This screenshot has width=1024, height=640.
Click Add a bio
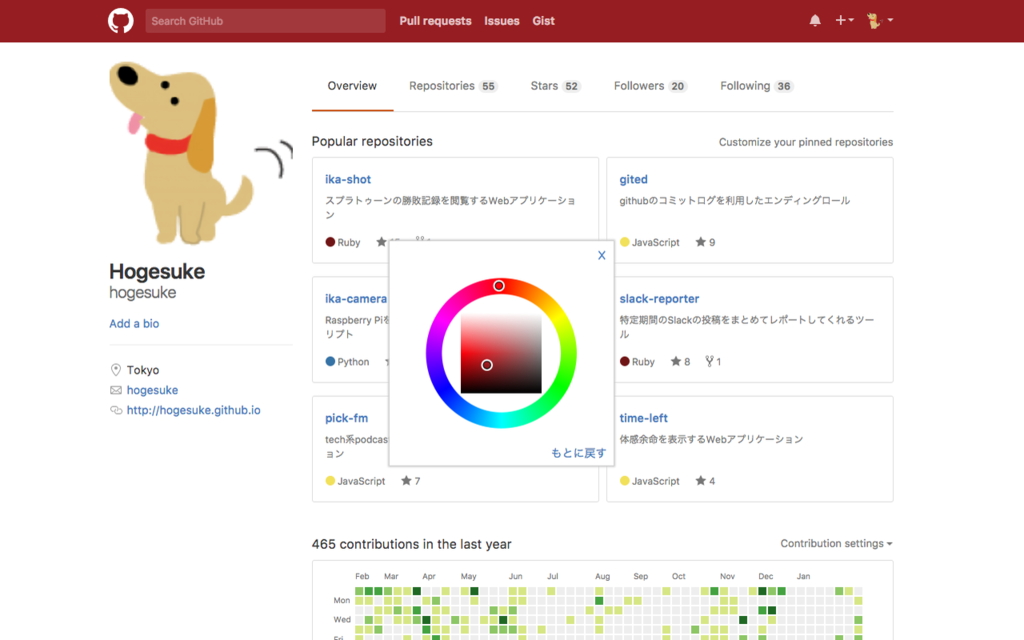[x=134, y=324]
